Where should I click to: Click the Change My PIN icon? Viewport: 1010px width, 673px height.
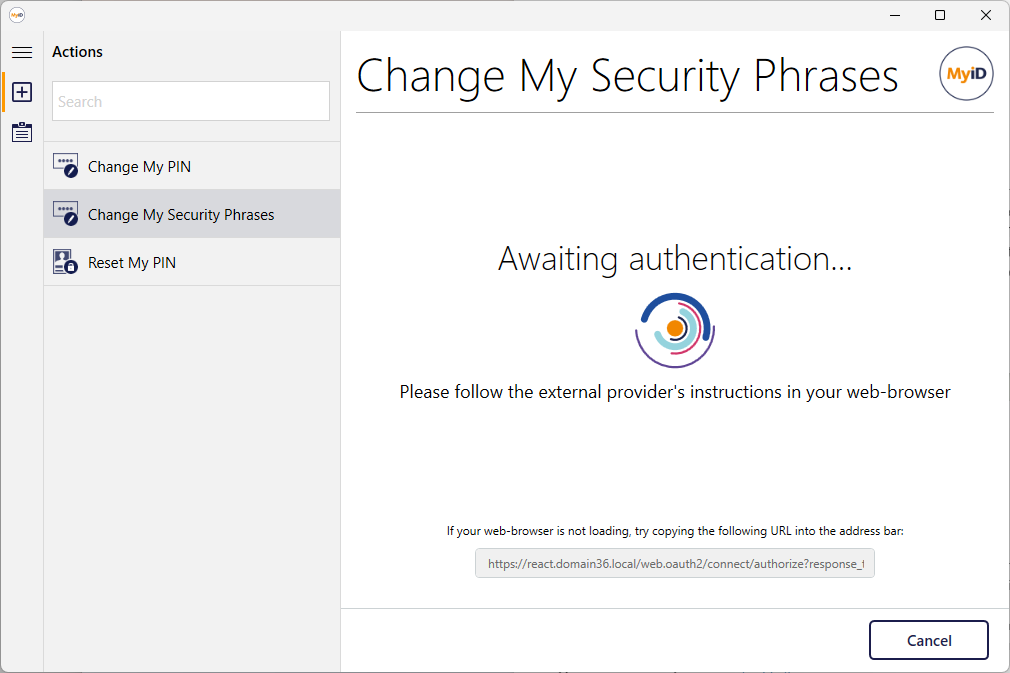pyautogui.click(x=66, y=166)
